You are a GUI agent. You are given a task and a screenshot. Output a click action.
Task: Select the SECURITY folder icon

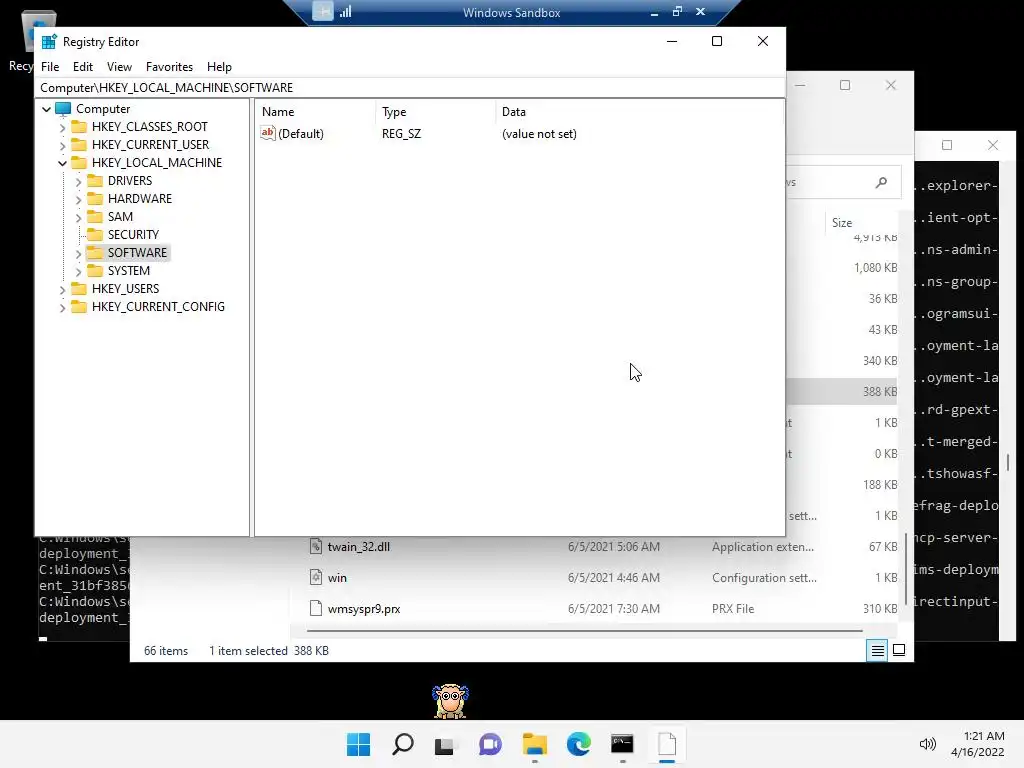coord(95,234)
